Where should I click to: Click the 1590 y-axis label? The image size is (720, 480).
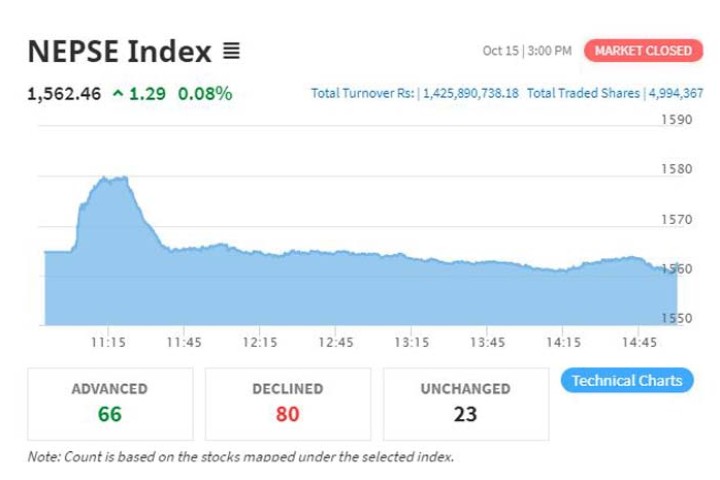click(677, 120)
